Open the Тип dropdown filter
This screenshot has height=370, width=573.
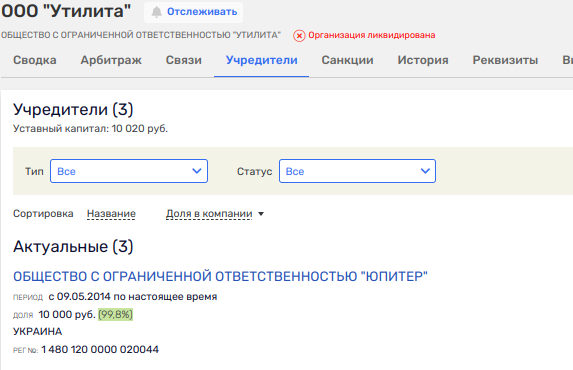129,171
